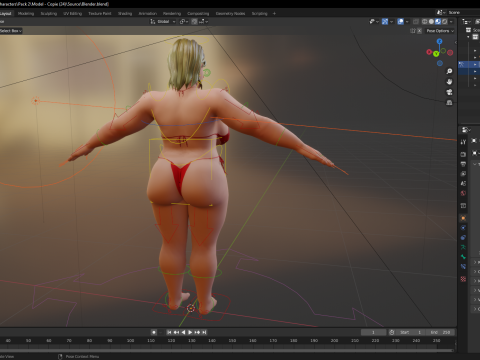Toggle snapping magnet button

pyautogui.click(x=194, y=21)
